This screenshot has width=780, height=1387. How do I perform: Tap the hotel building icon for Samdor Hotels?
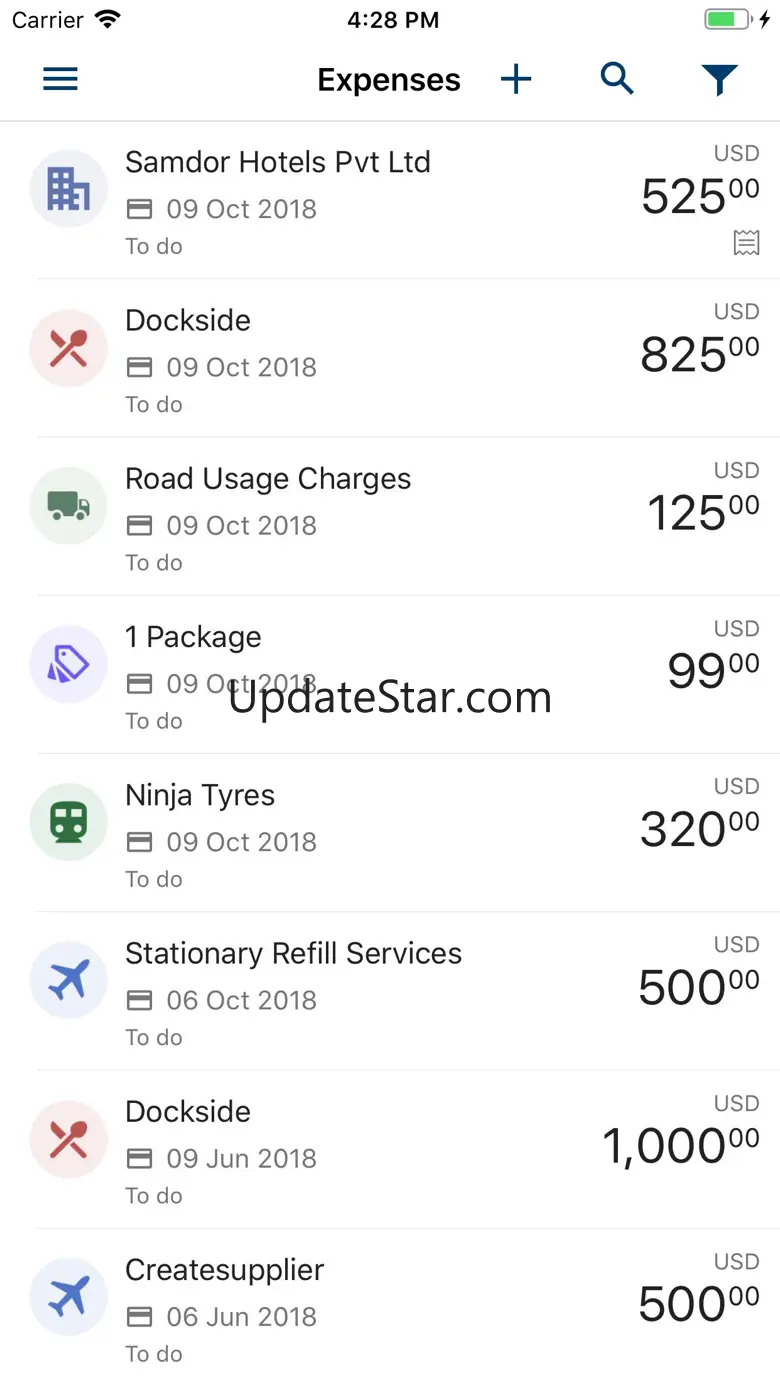tap(68, 189)
